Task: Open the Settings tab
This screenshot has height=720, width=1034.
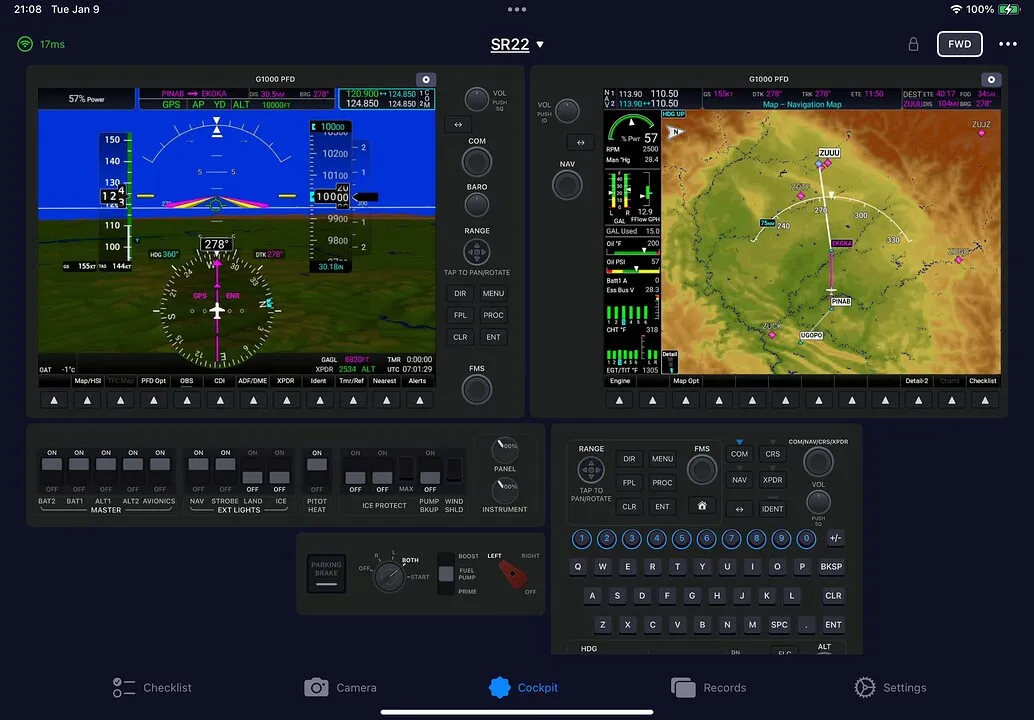Action: point(890,688)
